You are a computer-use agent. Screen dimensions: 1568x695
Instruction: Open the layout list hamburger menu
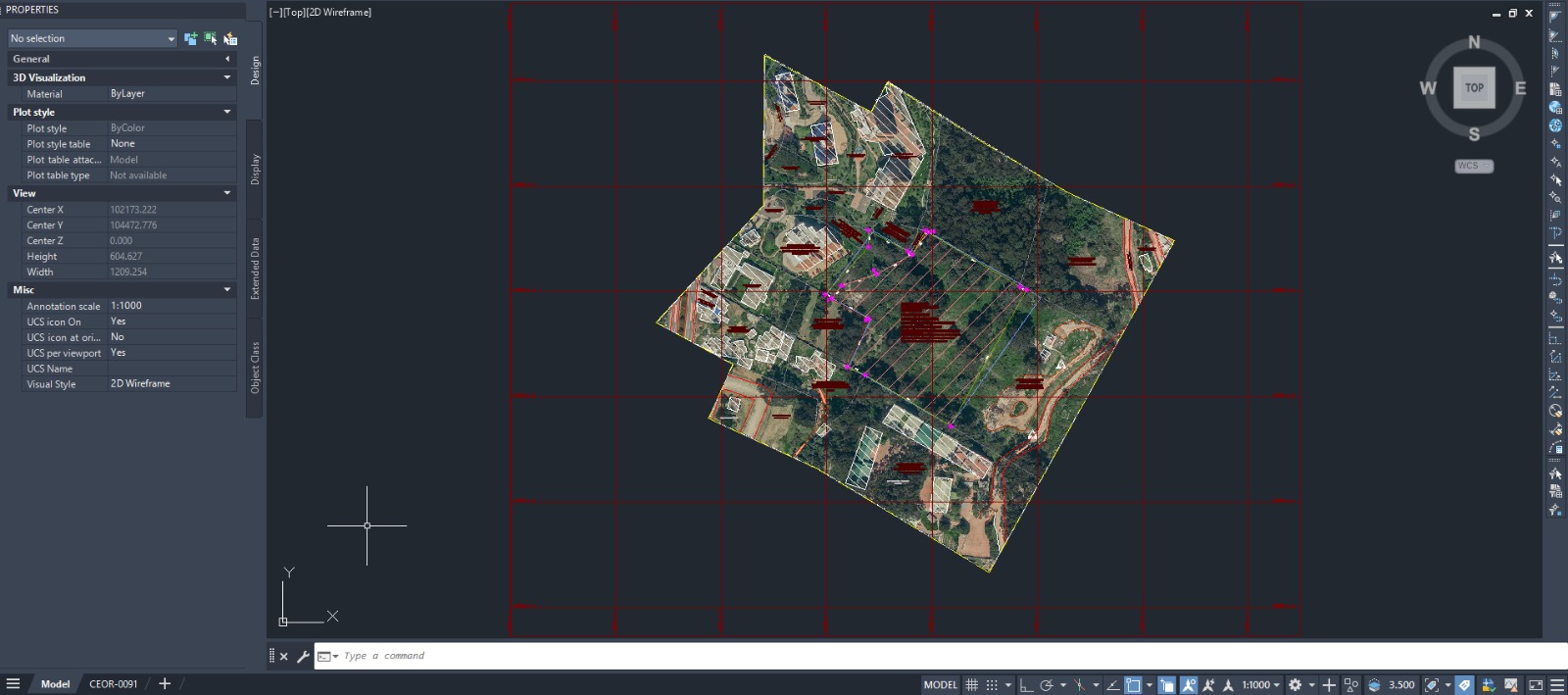tap(13, 683)
